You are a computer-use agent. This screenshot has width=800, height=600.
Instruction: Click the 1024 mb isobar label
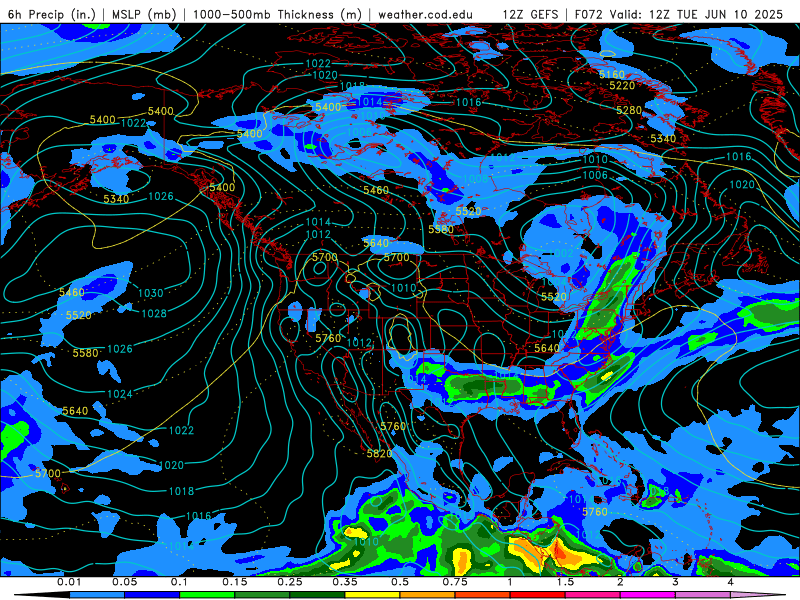120,394
